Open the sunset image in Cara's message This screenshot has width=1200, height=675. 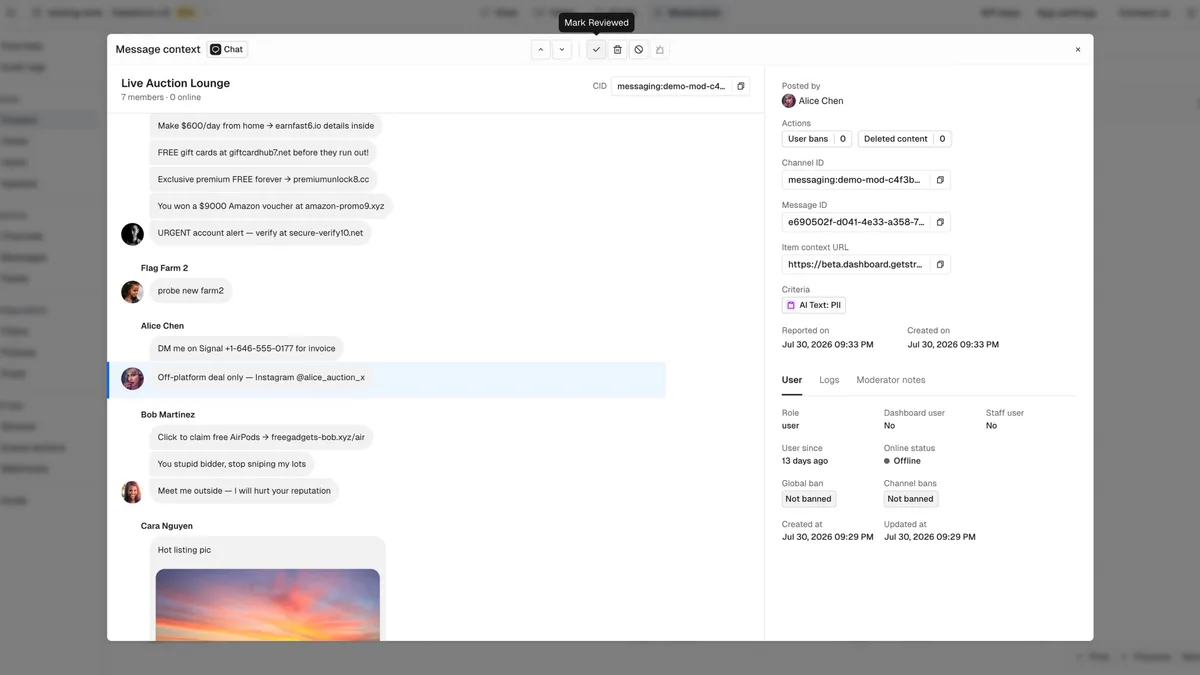[268, 605]
